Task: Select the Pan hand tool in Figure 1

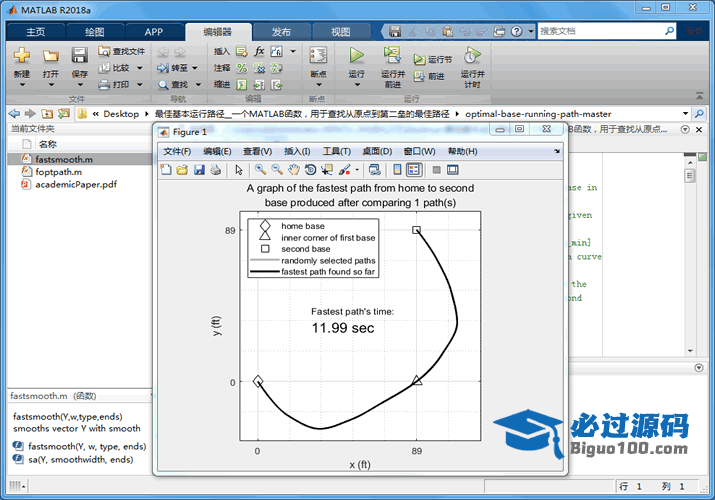Action: 294,170
